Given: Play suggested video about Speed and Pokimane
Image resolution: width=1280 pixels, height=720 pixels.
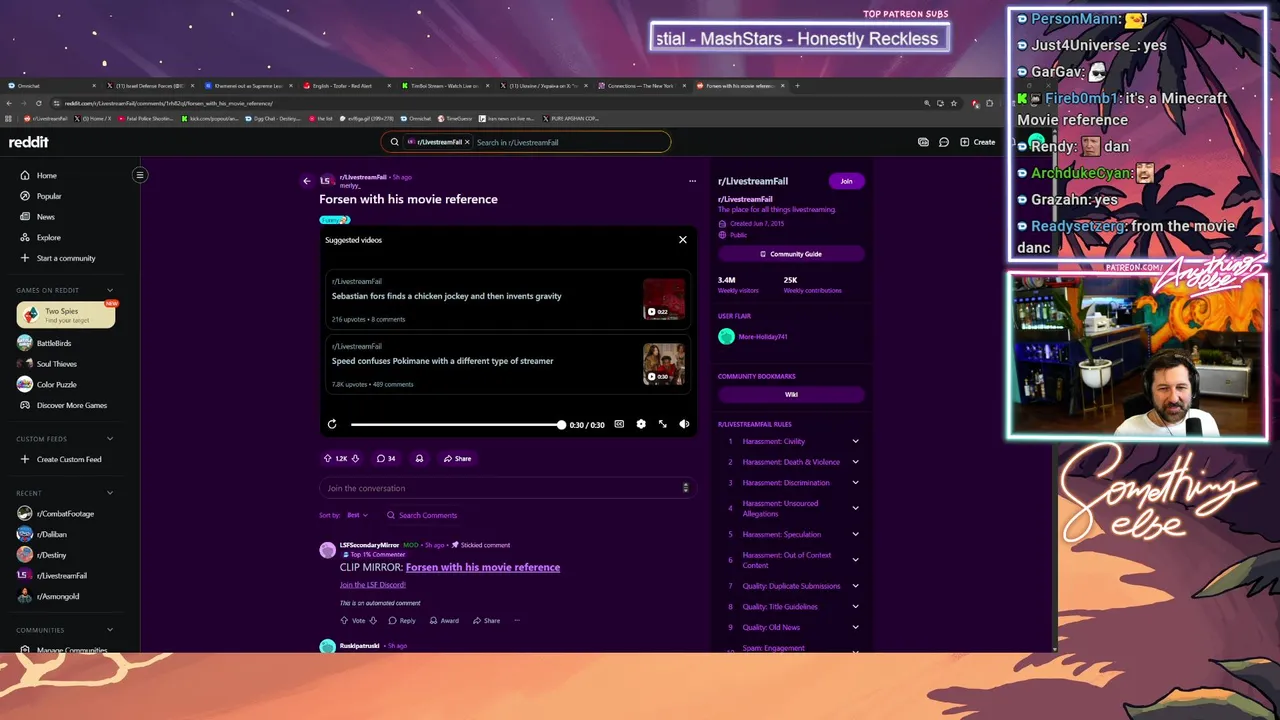Looking at the screenshot, I should (507, 365).
